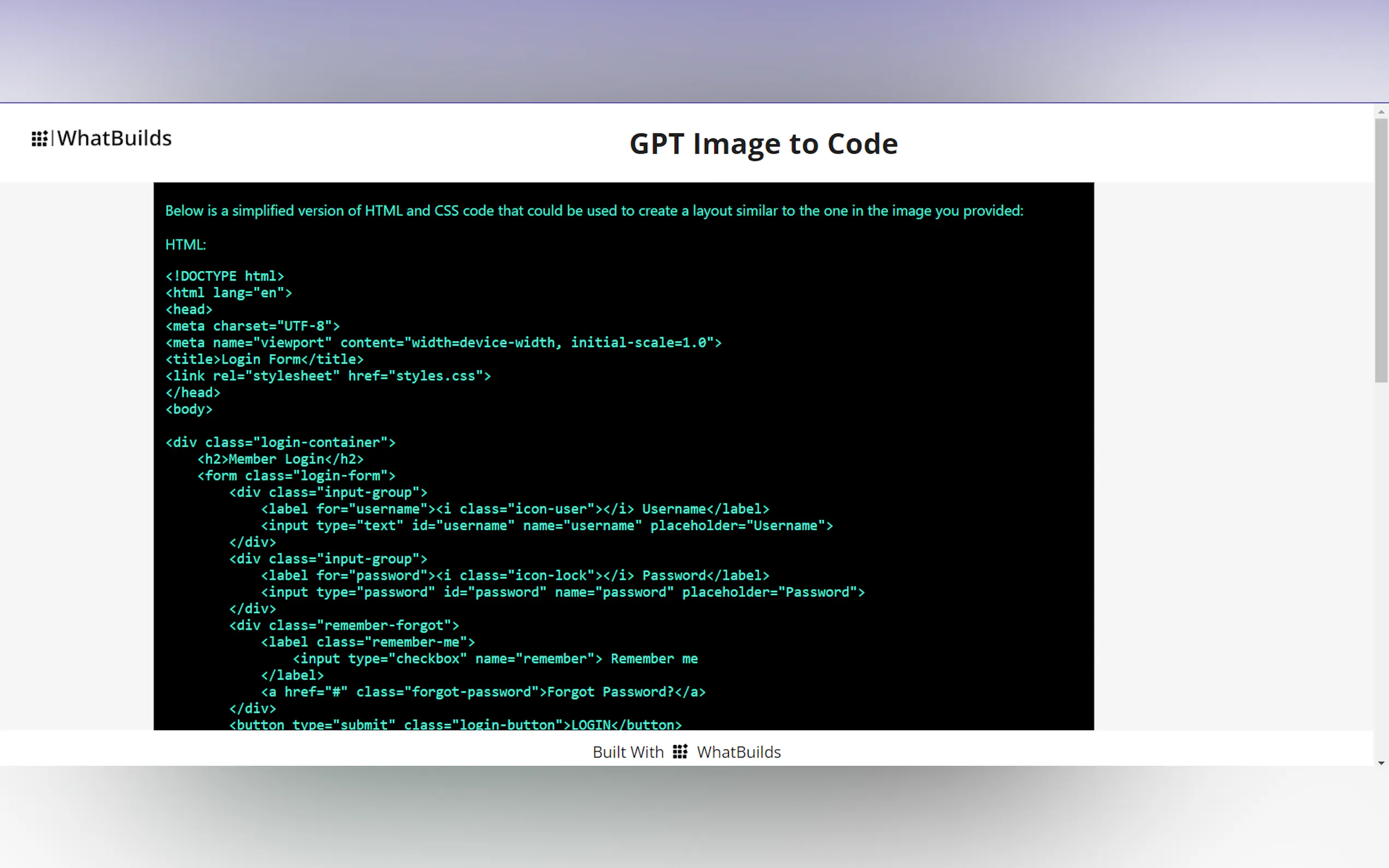Click the username input tag code line
Viewport: 1389px width, 868px height.
click(546, 526)
